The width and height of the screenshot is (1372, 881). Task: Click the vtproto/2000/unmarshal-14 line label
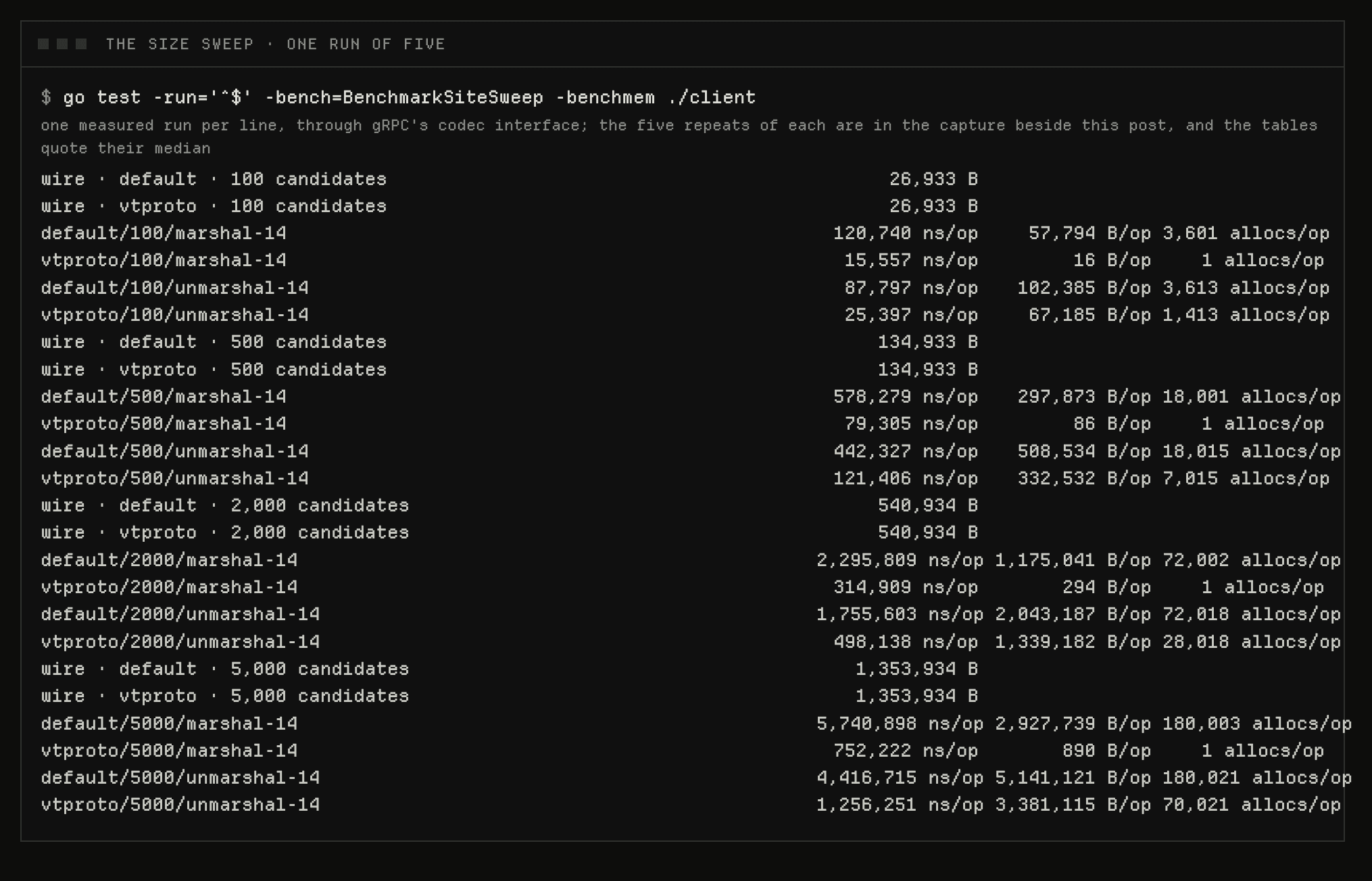(x=180, y=642)
